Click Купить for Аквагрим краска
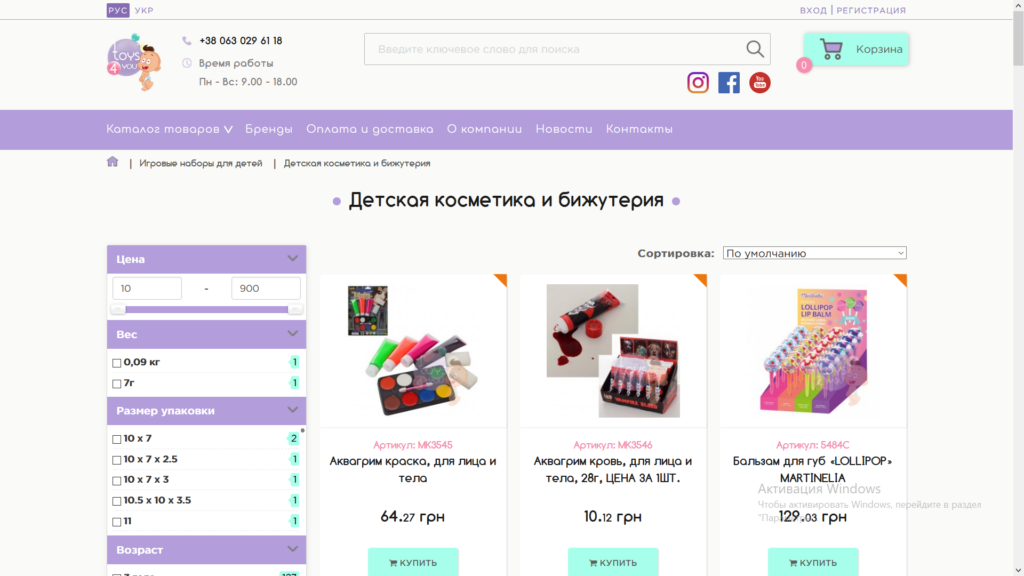 pyautogui.click(x=413, y=562)
